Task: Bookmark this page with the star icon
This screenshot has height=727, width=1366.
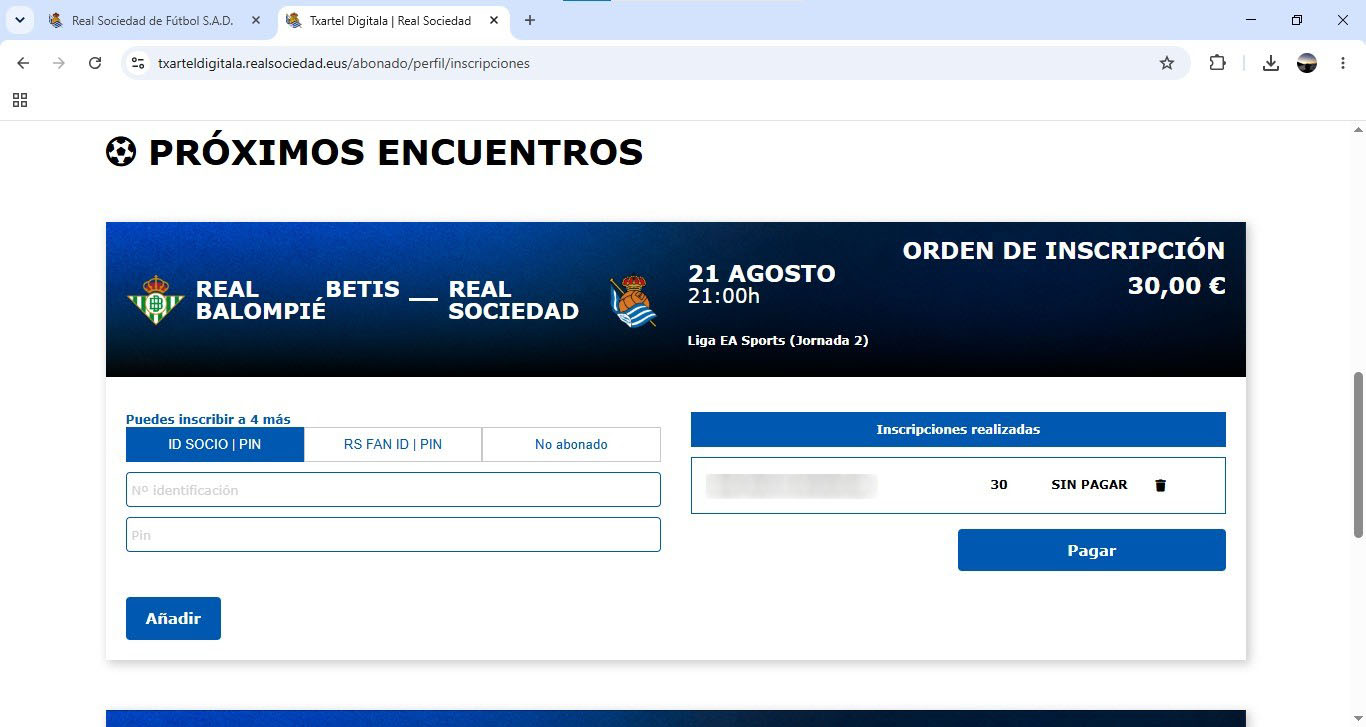Action: tap(1166, 63)
